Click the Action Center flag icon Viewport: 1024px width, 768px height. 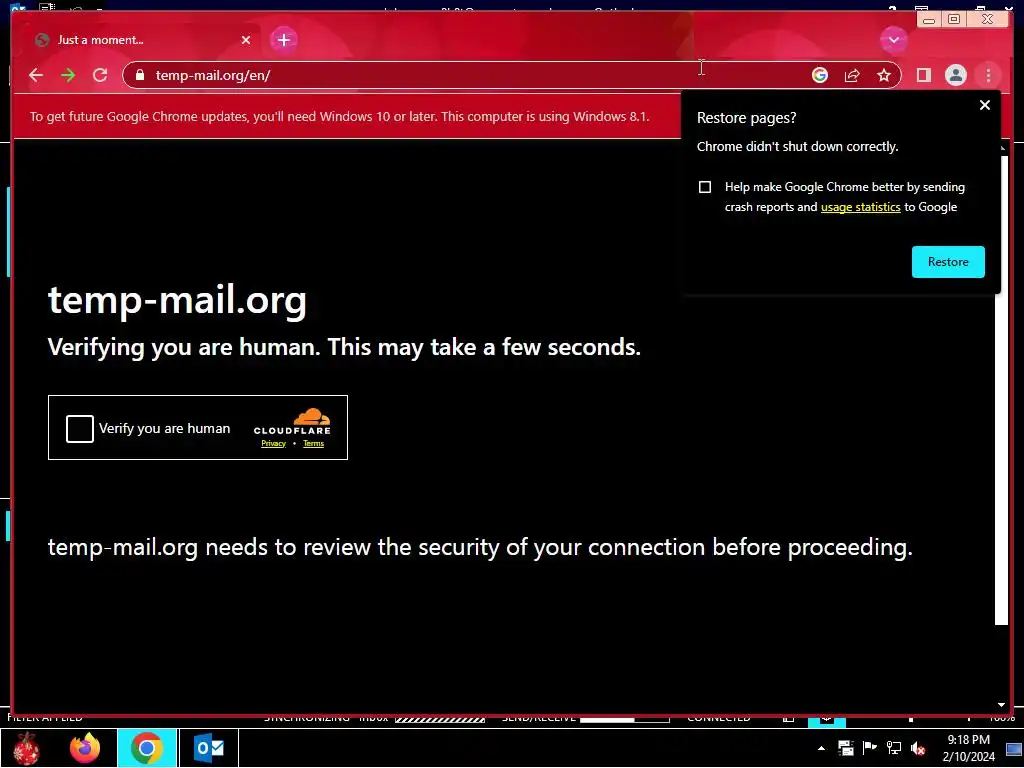pyautogui.click(x=869, y=748)
